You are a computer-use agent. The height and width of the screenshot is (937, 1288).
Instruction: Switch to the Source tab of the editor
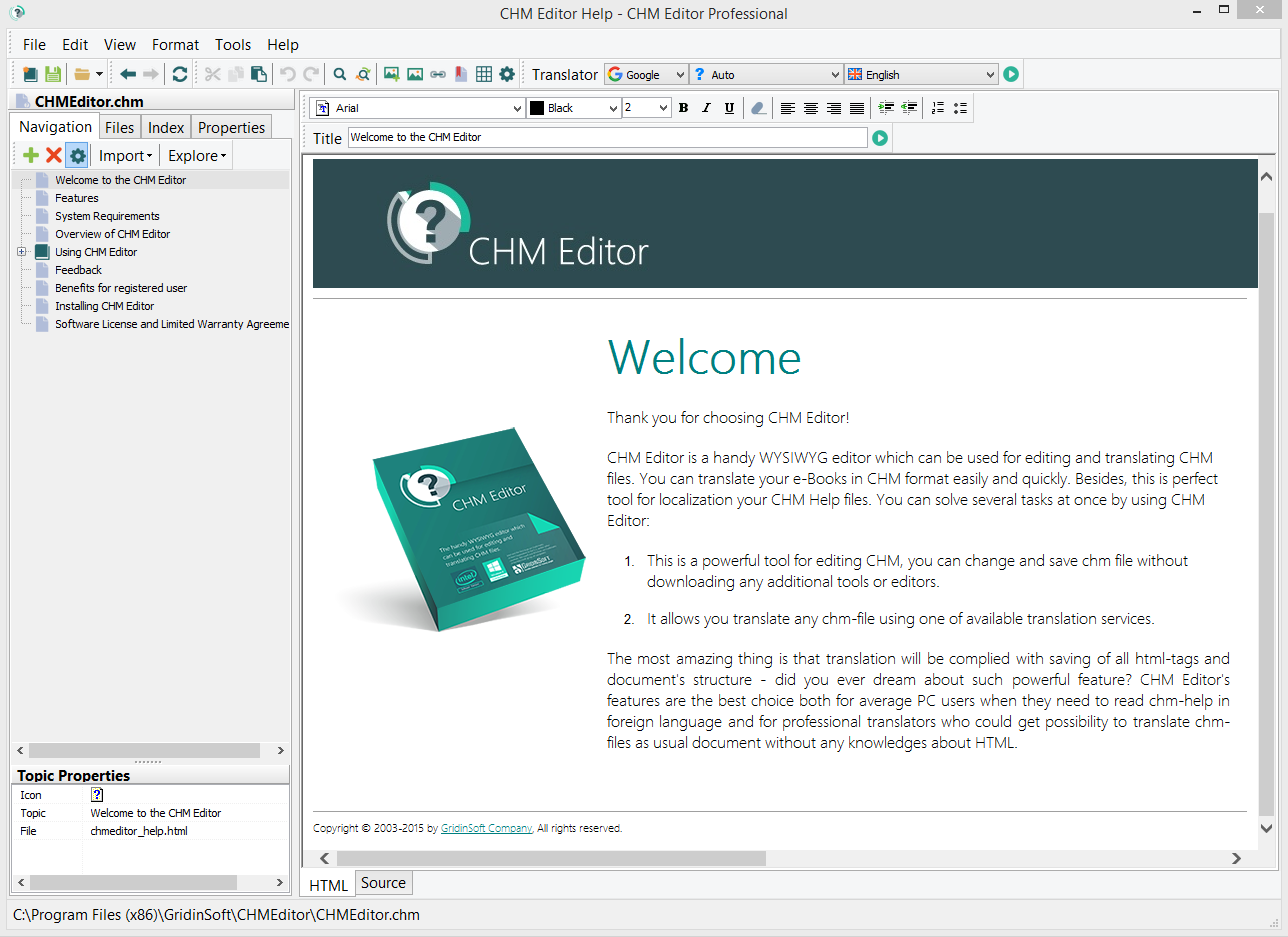383,883
